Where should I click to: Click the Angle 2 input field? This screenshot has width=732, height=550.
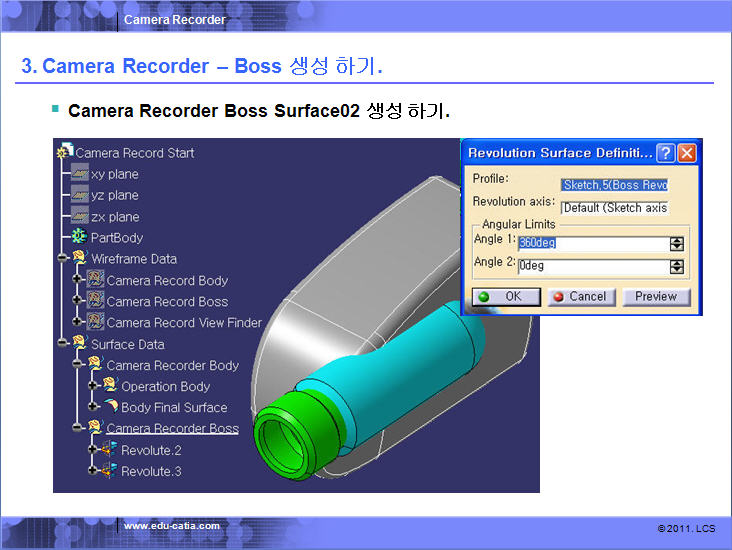(x=592, y=267)
